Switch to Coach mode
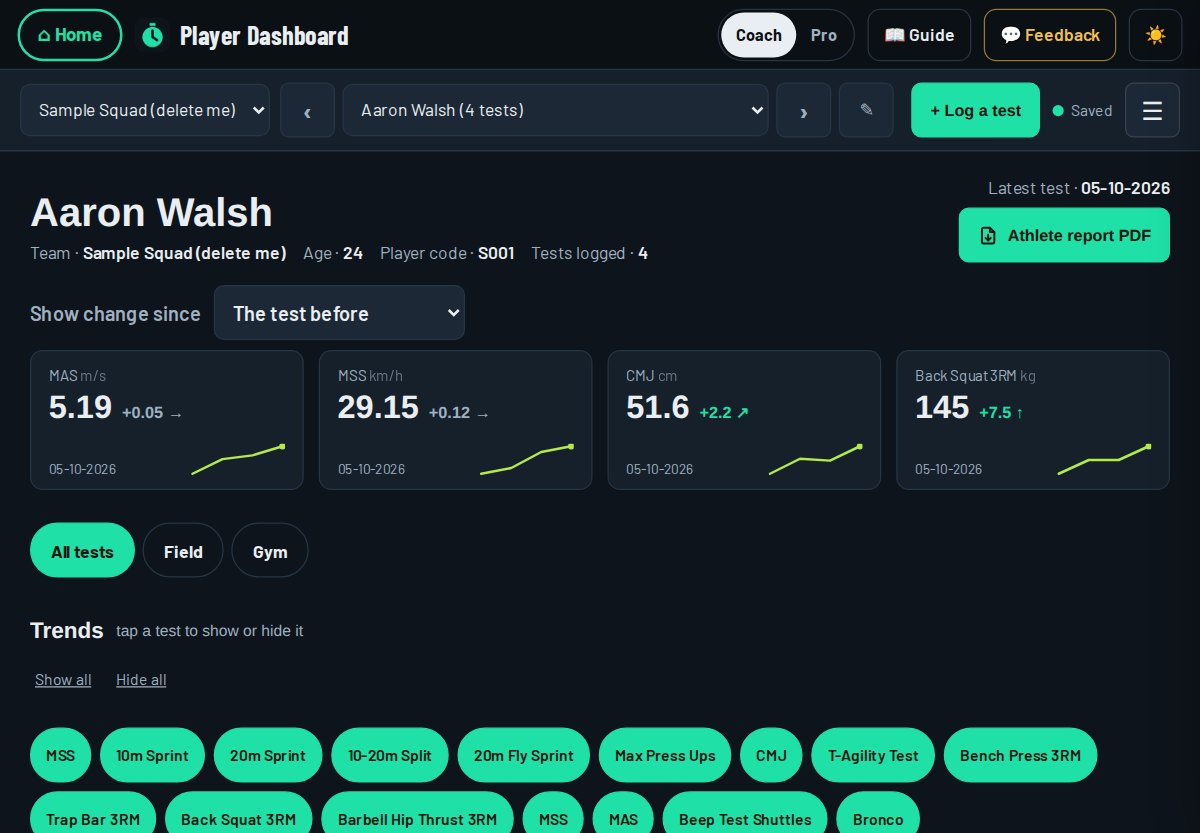Image resolution: width=1200 pixels, height=833 pixels. [759, 35]
